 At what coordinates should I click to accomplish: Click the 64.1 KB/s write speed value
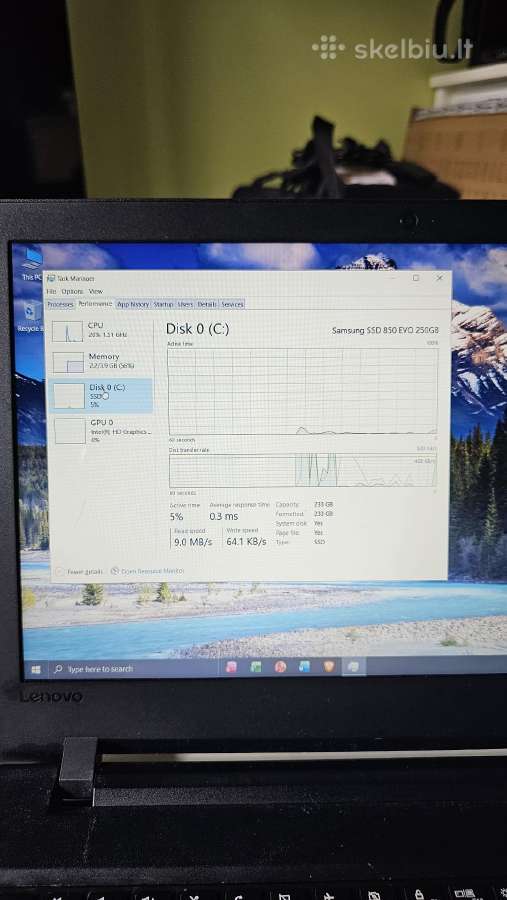coord(246,541)
